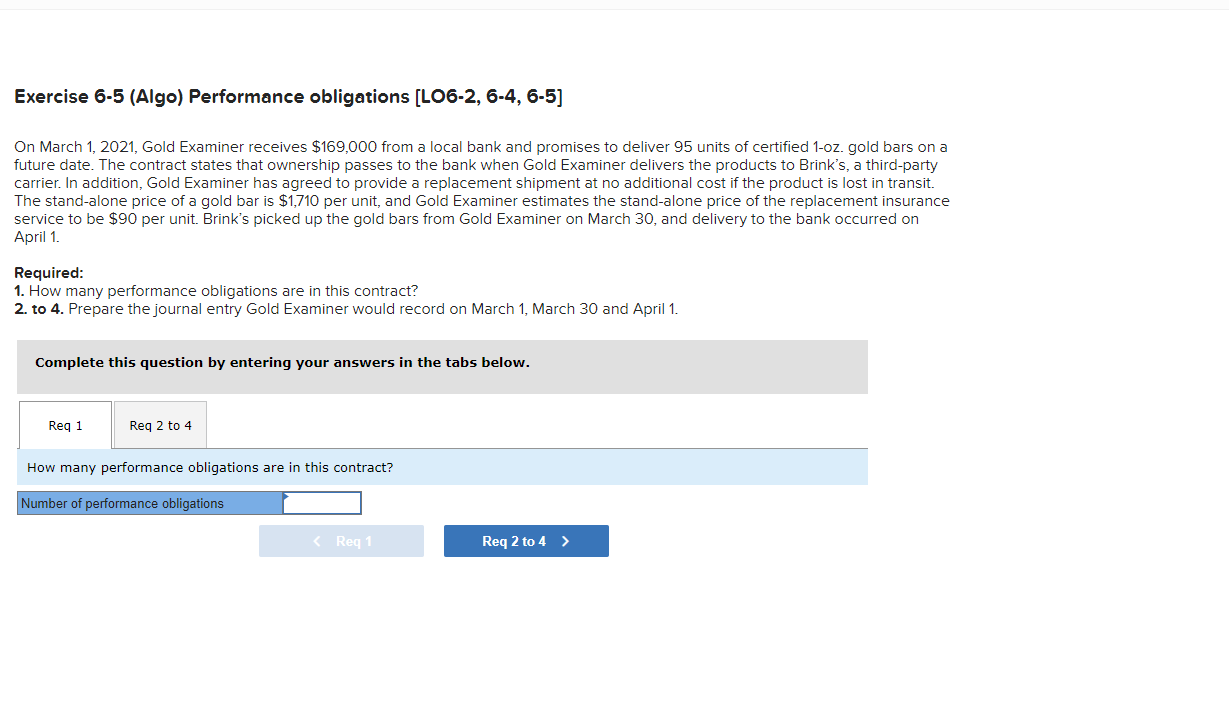Click the grayed-out Req 1 navigation button
Image resolution: width=1229 pixels, height=702 pixels.
[341, 541]
